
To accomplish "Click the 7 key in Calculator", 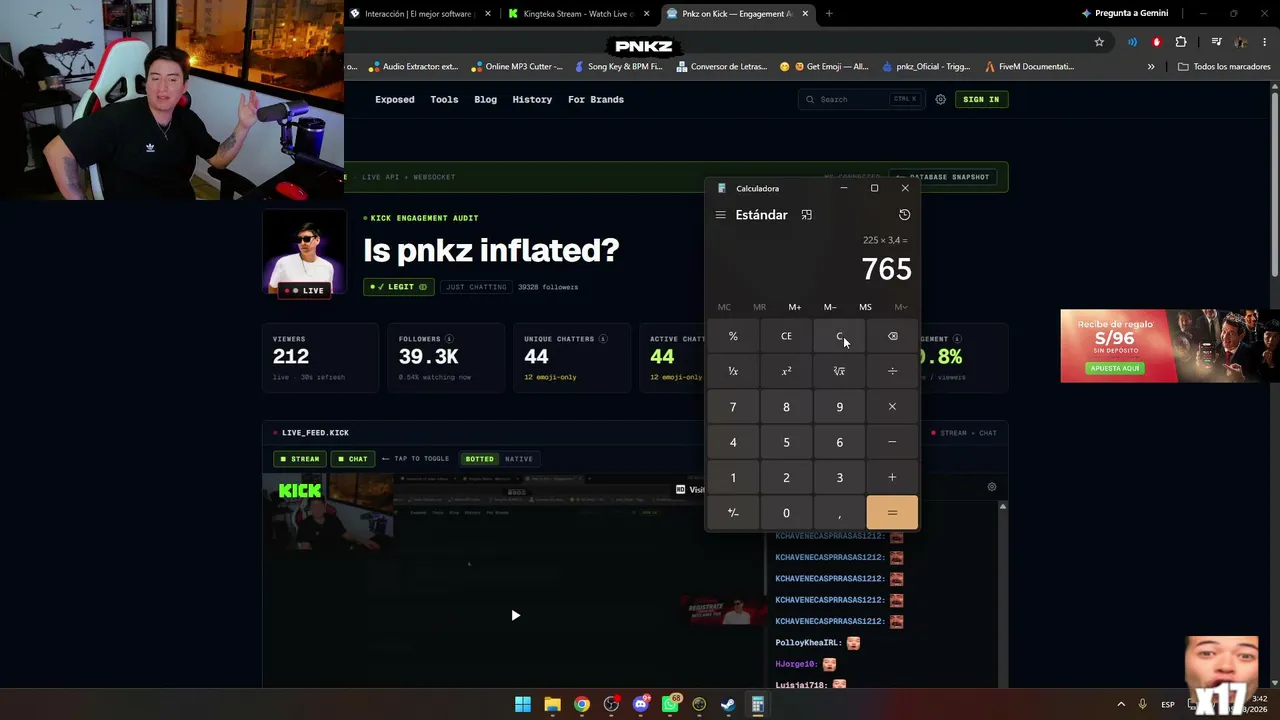I will pyautogui.click(x=733, y=407).
